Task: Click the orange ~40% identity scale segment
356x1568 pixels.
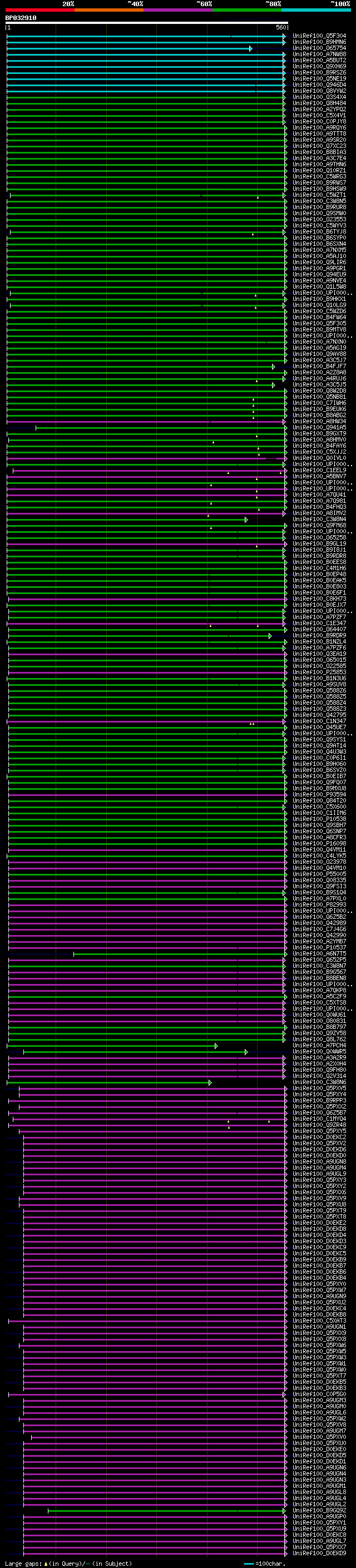Action: click(110, 10)
